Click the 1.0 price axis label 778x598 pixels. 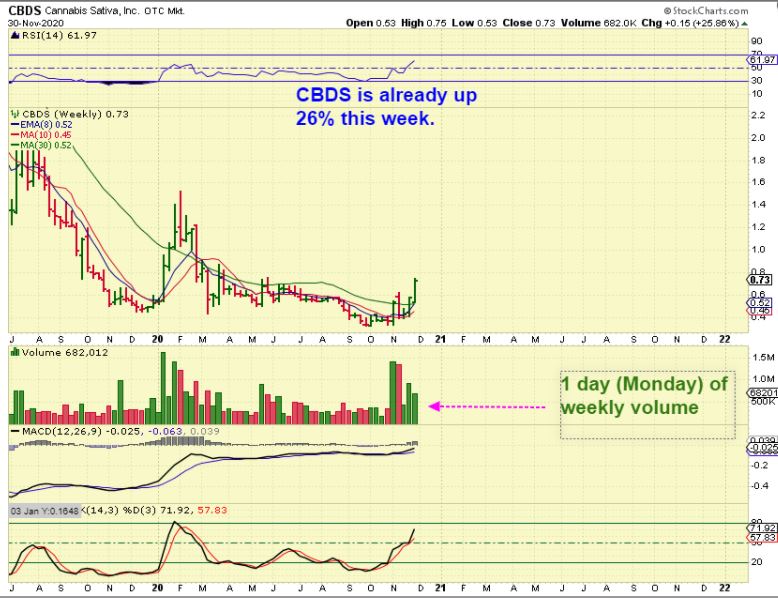coord(758,250)
